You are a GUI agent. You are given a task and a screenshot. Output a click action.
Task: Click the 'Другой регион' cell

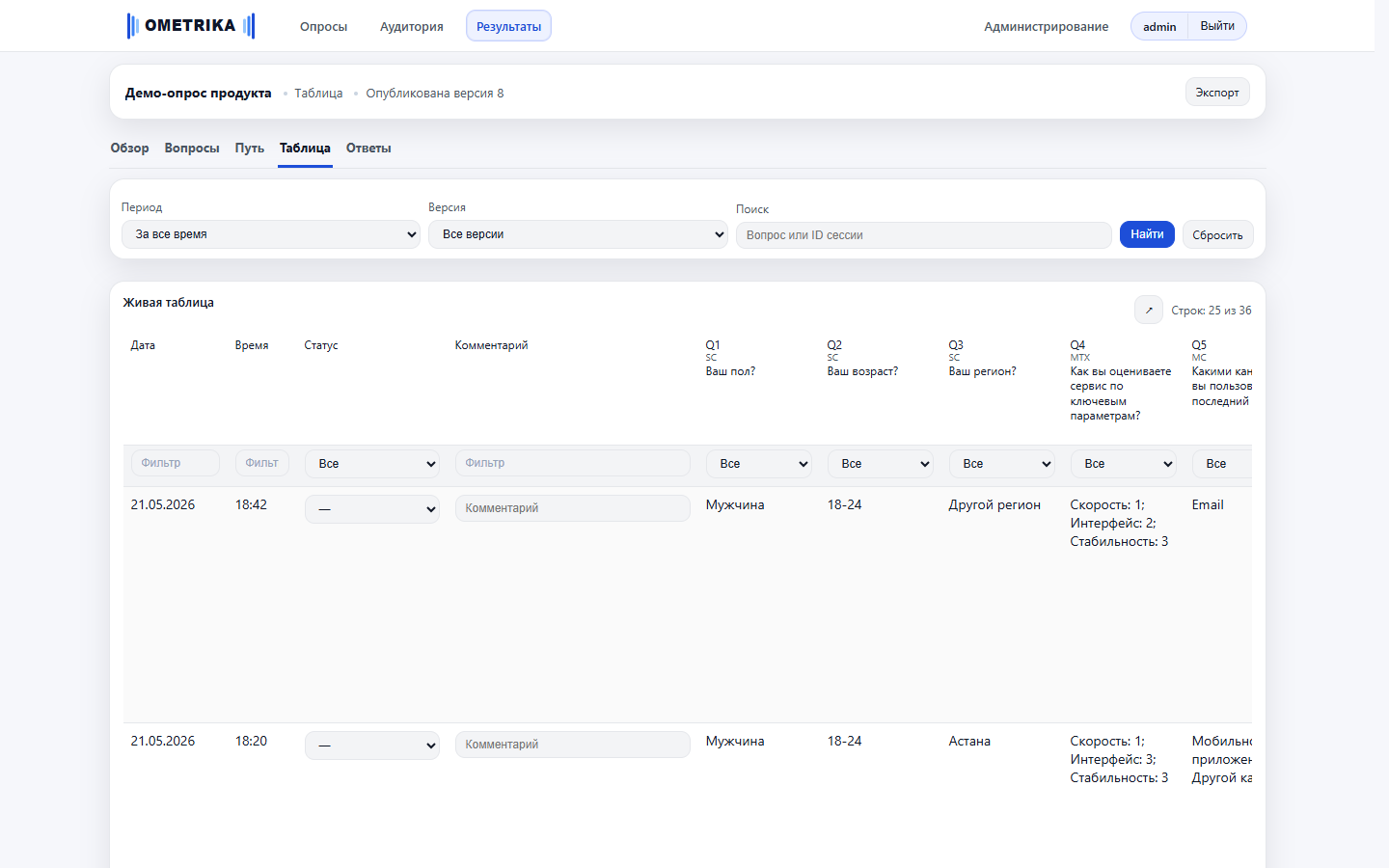tap(994, 504)
